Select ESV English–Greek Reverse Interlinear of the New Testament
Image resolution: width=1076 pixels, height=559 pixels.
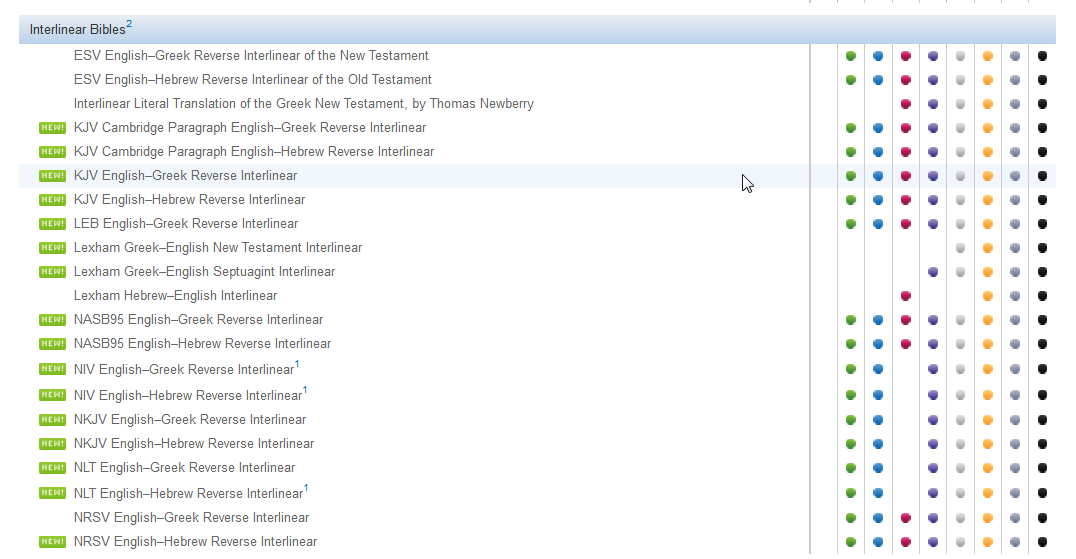(x=251, y=56)
